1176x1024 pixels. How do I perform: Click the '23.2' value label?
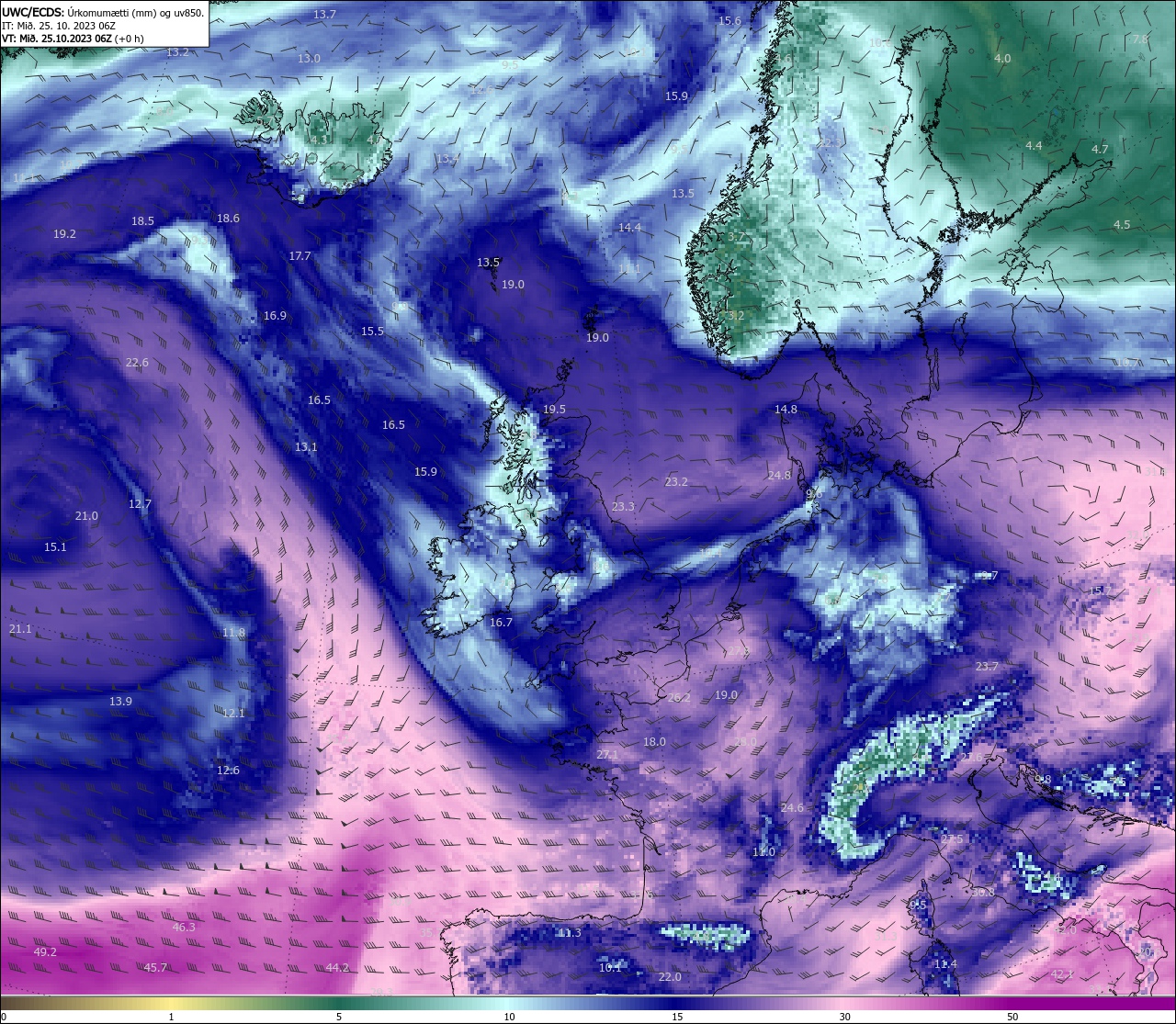click(x=676, y=482)
